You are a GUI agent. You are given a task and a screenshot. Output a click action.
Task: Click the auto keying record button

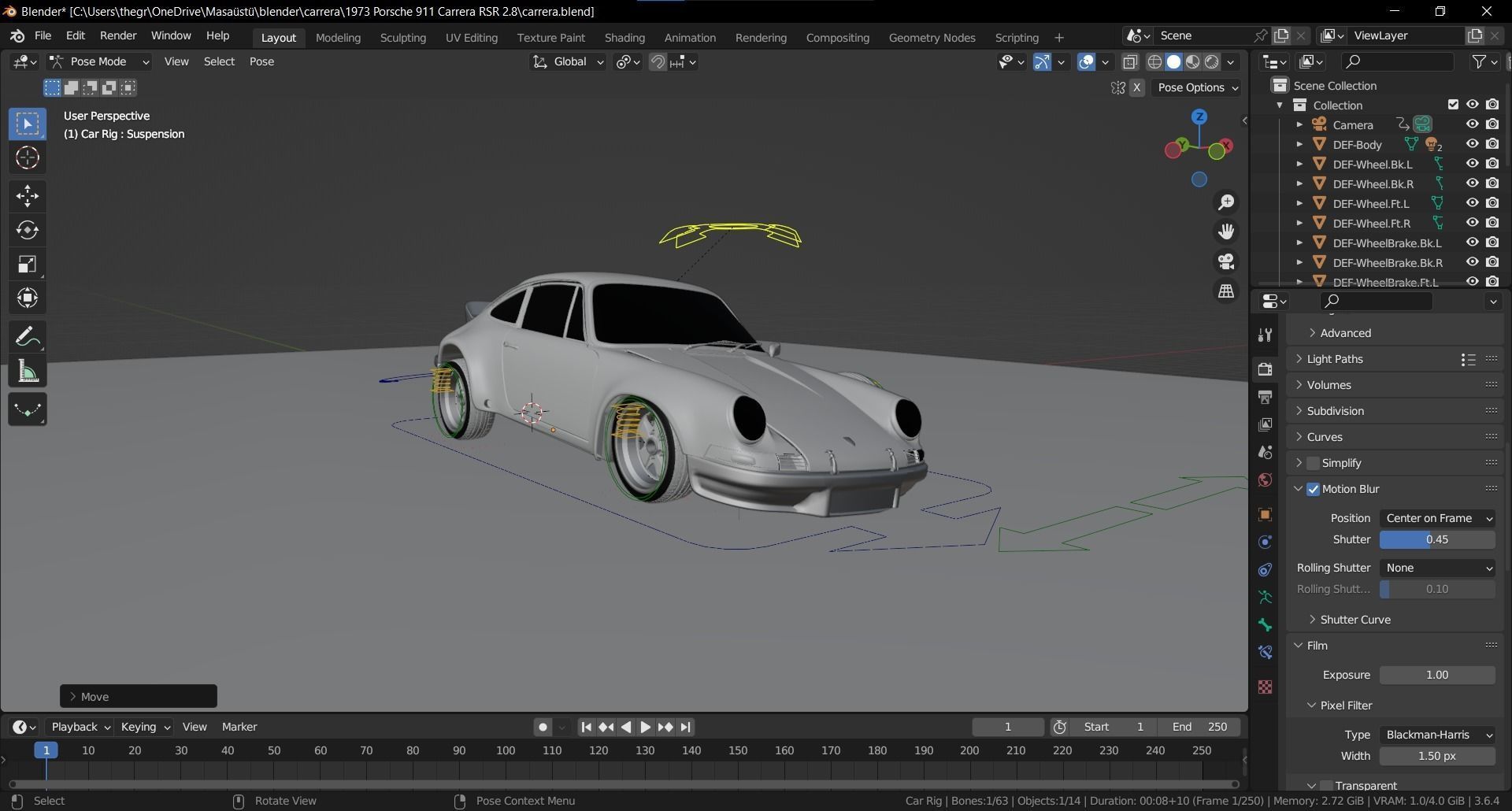542,728
